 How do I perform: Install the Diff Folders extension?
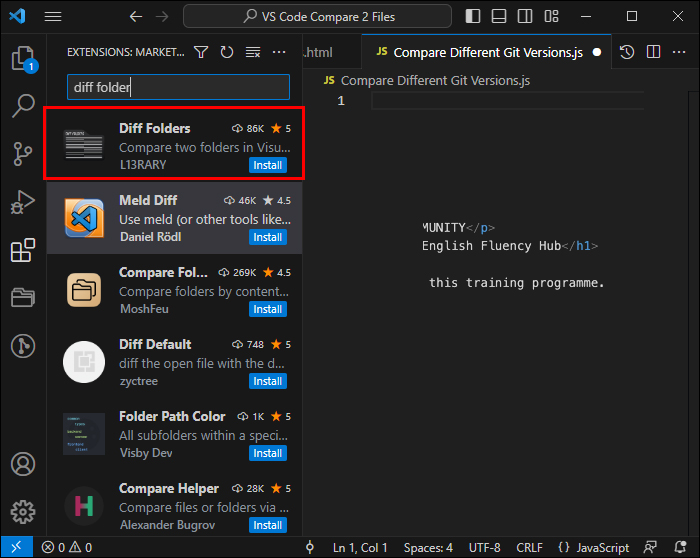(x=268, y=165)
